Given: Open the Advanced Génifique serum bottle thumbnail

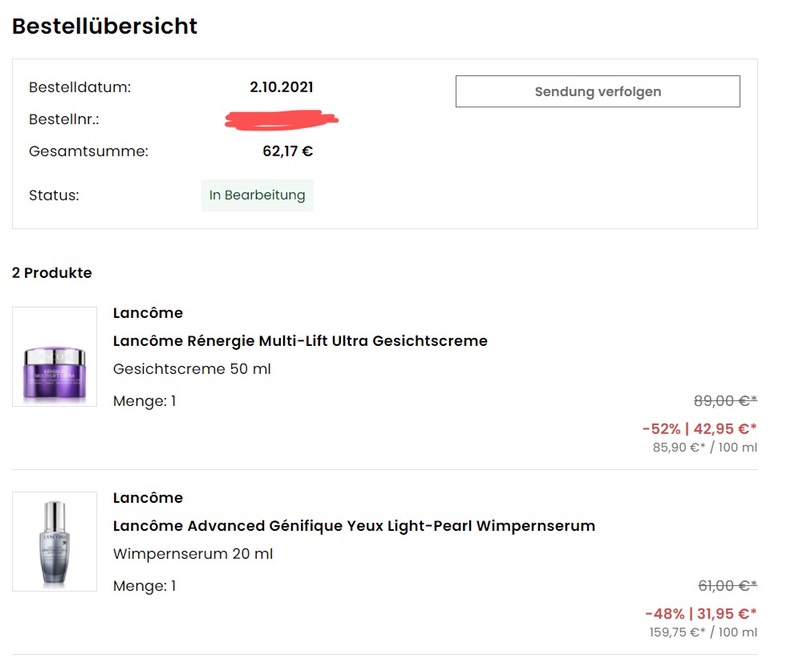Looking at the screenshot, I should (x=55, y=542).
